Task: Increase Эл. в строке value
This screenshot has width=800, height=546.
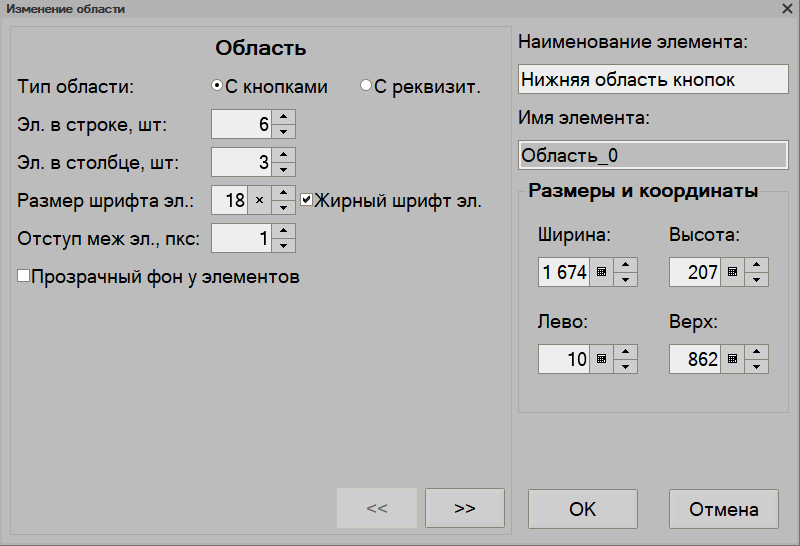Action: click(x=284, y=118)
